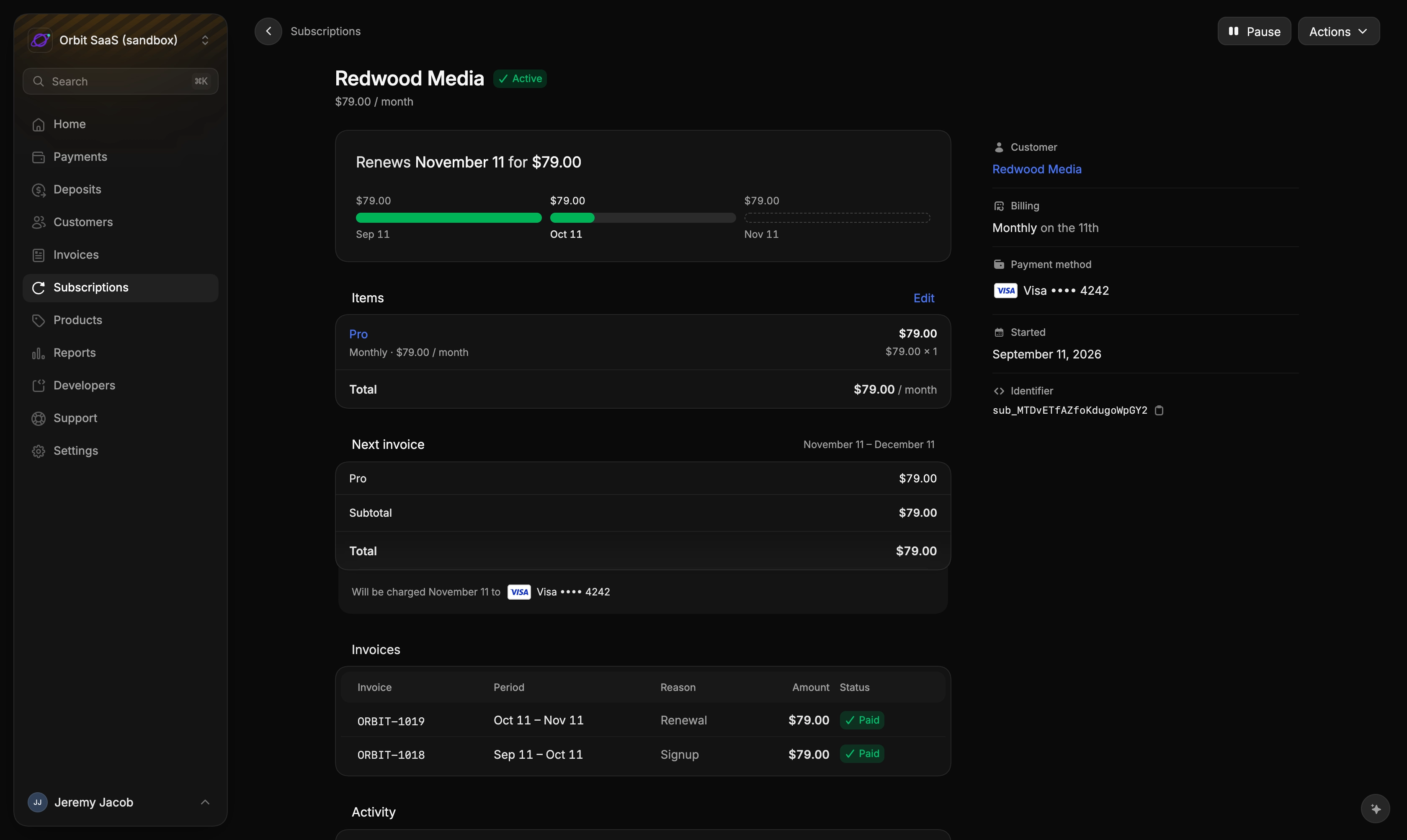Click the Invoices icon in the sidebar
1407x840 pixels.
coord(39,255)
